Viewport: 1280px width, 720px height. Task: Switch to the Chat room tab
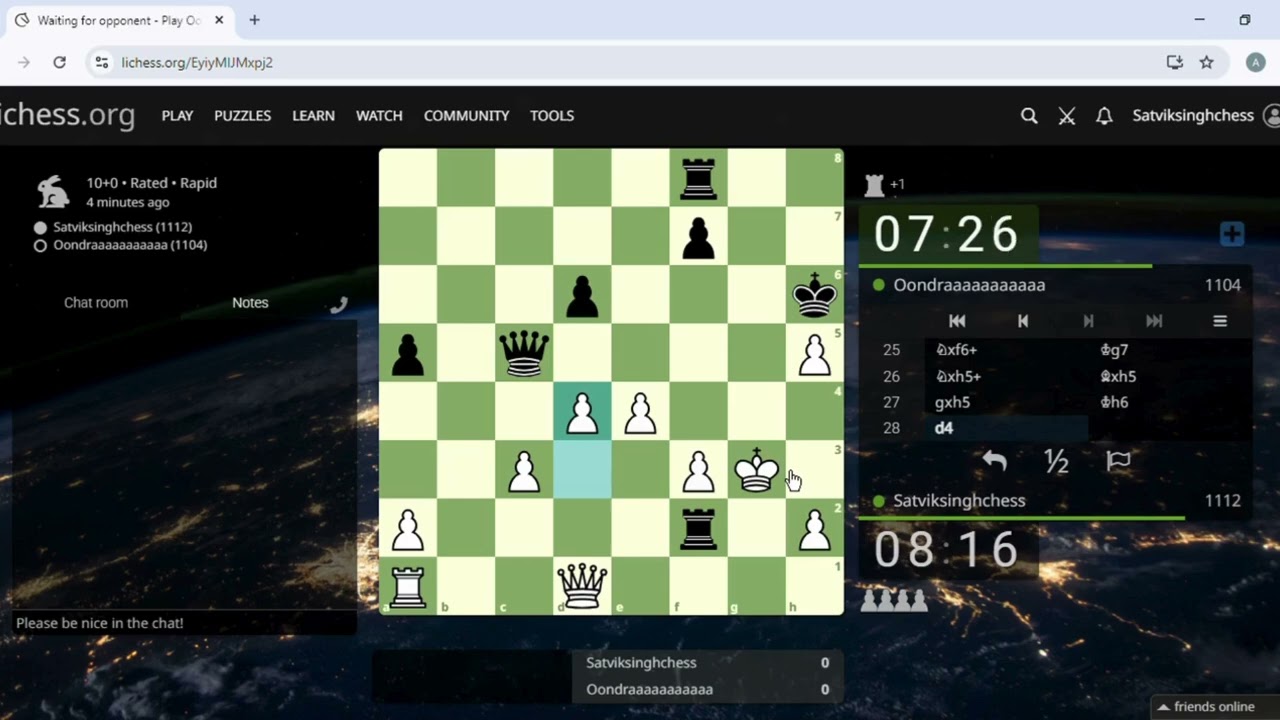pyautogui.click(x=96, y=302)
